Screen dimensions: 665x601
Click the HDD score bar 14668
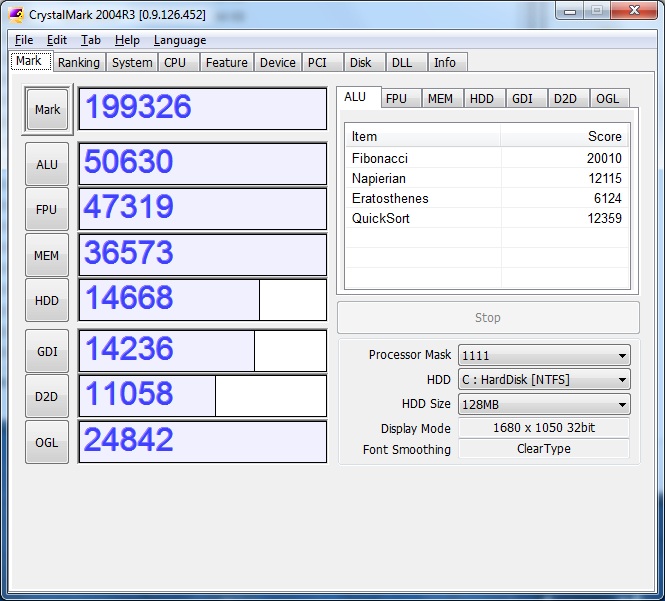203,300
